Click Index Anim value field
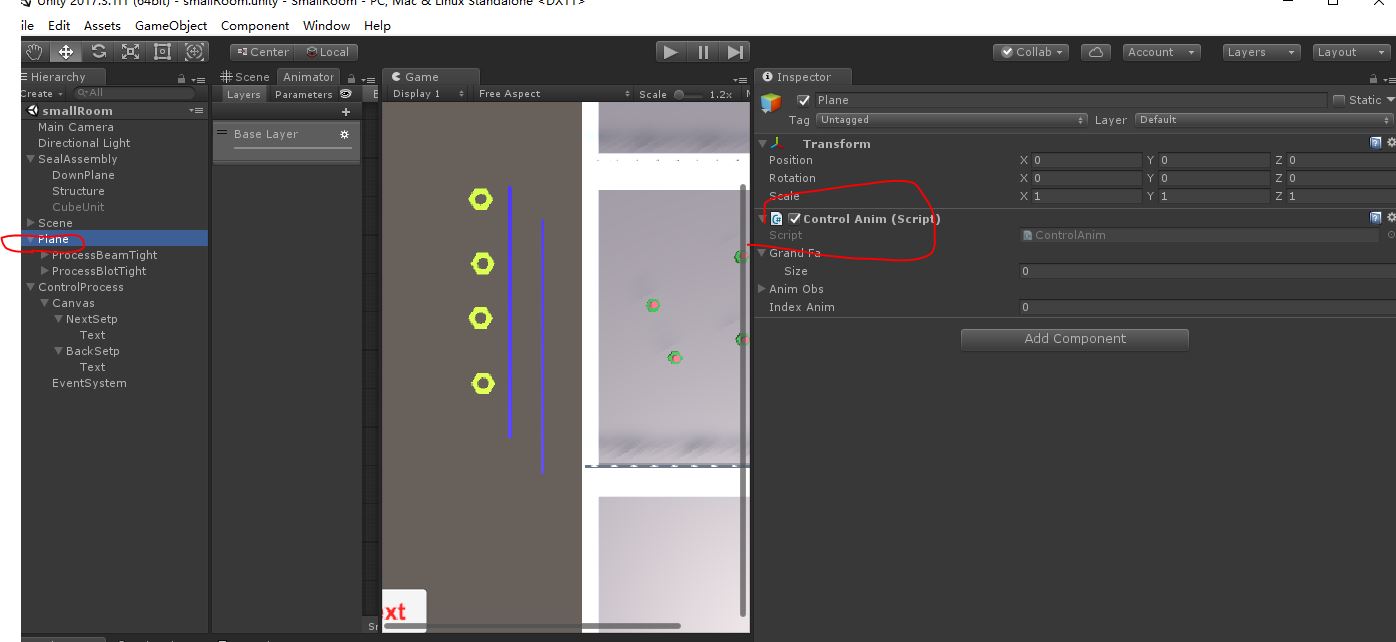The image size is (1396, 642). 1207,307
